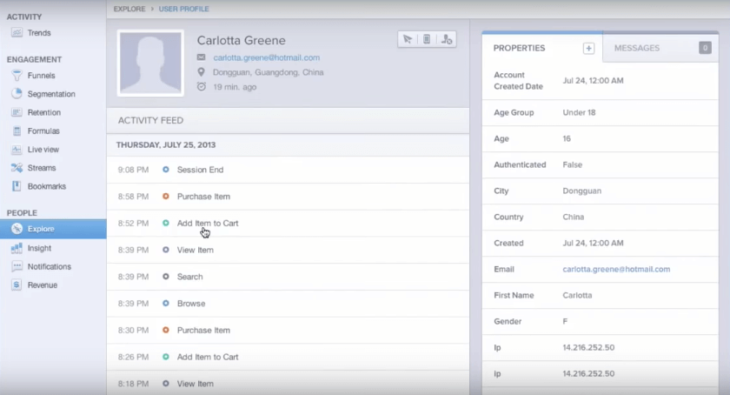
Task: Open Revenue in the sidebar
Action: tap(42, 285)
